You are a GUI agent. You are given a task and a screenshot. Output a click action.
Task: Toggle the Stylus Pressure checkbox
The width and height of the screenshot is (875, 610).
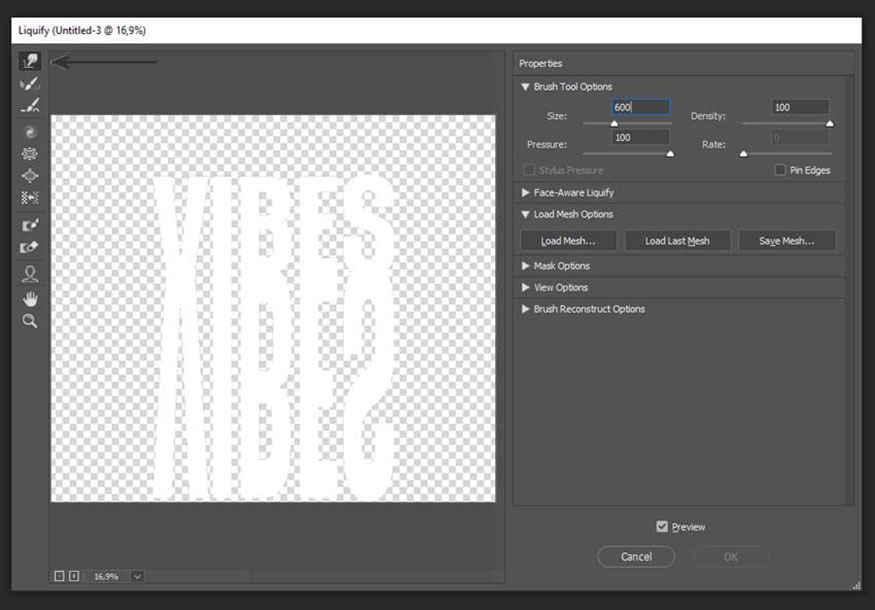[x=528, y=170]
